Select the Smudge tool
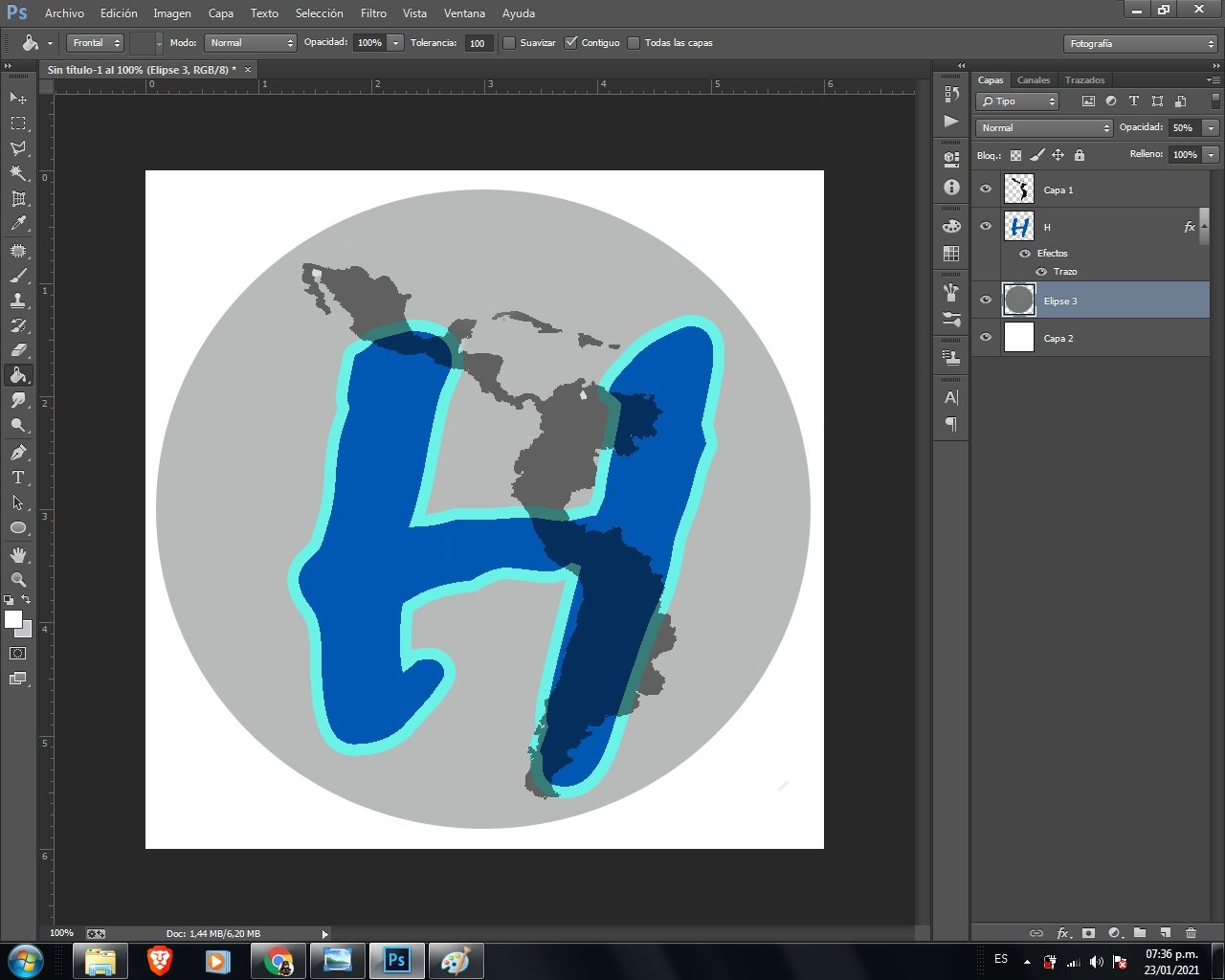Viewport: 1225px width, 980px height. coord(18,400)
